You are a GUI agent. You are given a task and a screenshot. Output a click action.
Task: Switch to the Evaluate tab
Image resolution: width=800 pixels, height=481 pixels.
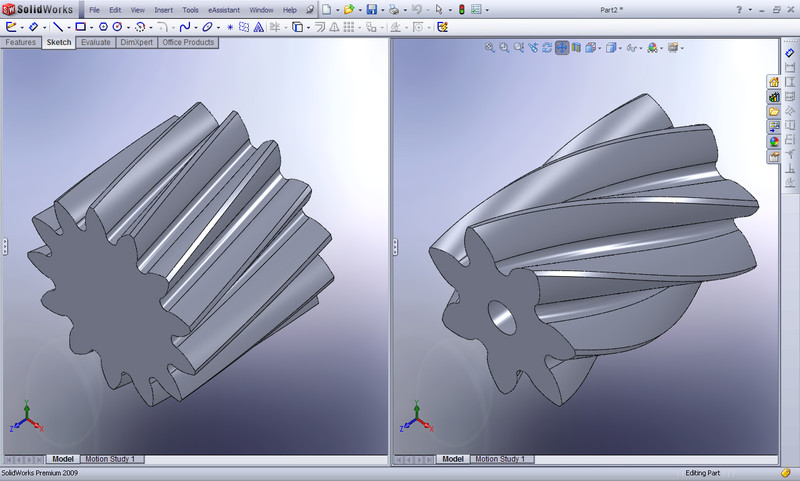96,43
